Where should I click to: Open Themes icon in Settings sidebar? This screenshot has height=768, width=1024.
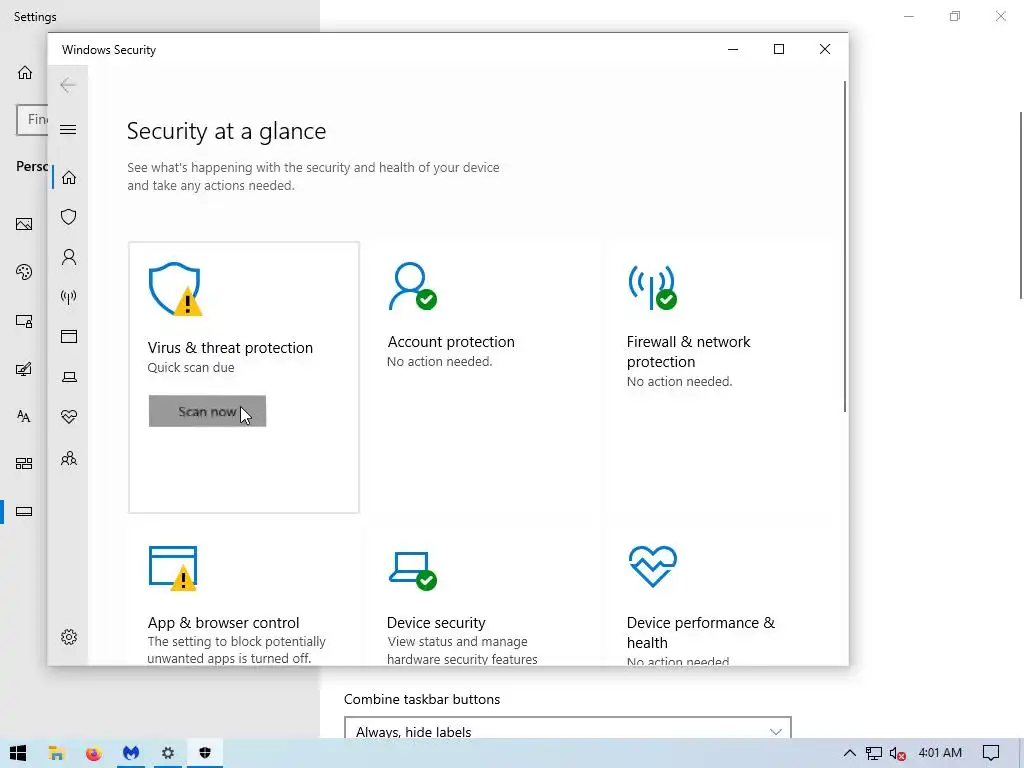coord(24,369)
